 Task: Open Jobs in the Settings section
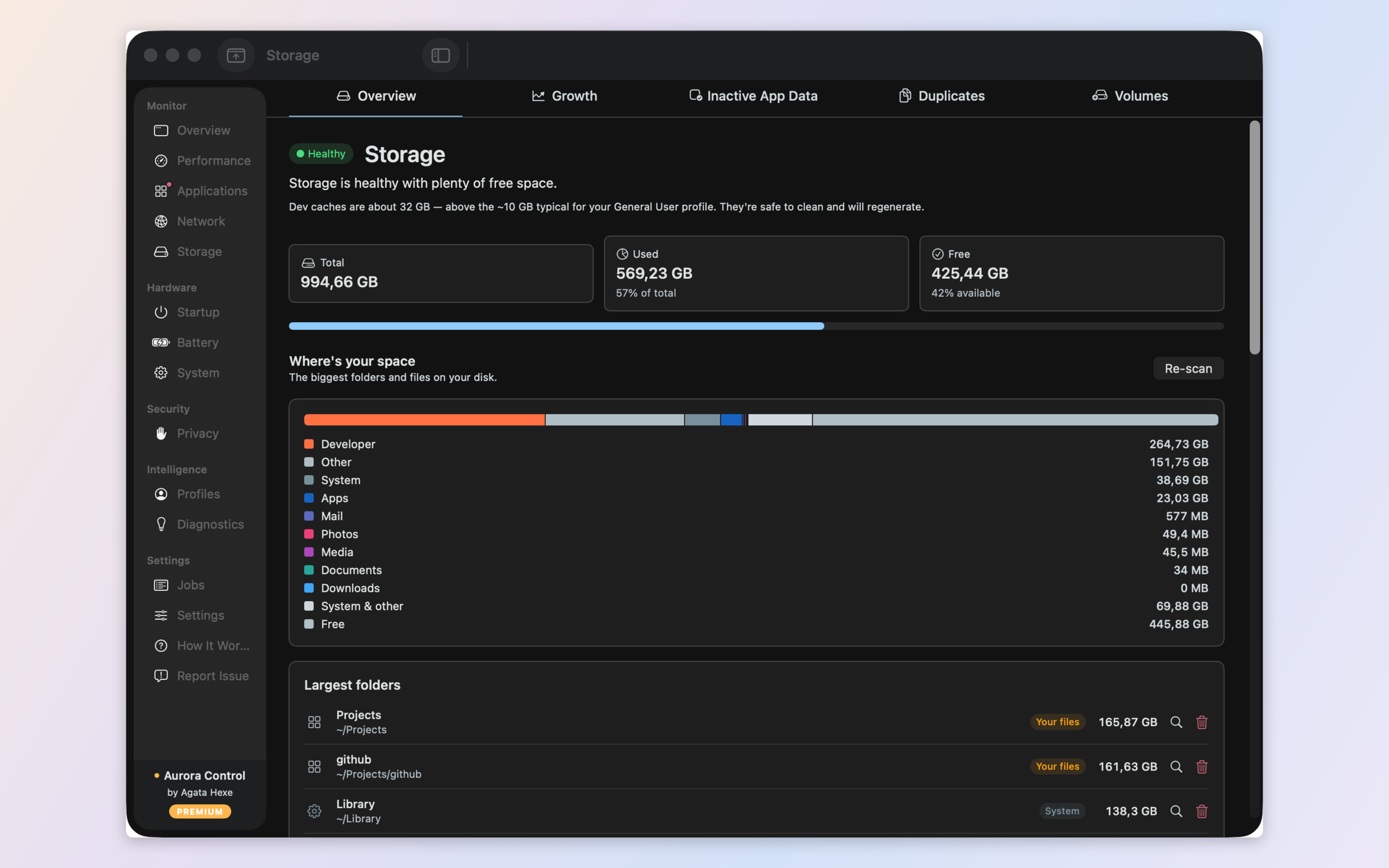(200, 585)
